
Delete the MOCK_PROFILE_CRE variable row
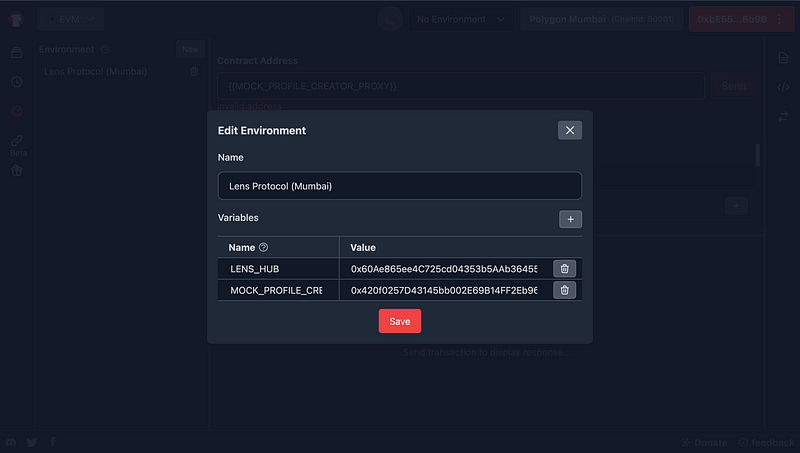[x=564, y=290]
